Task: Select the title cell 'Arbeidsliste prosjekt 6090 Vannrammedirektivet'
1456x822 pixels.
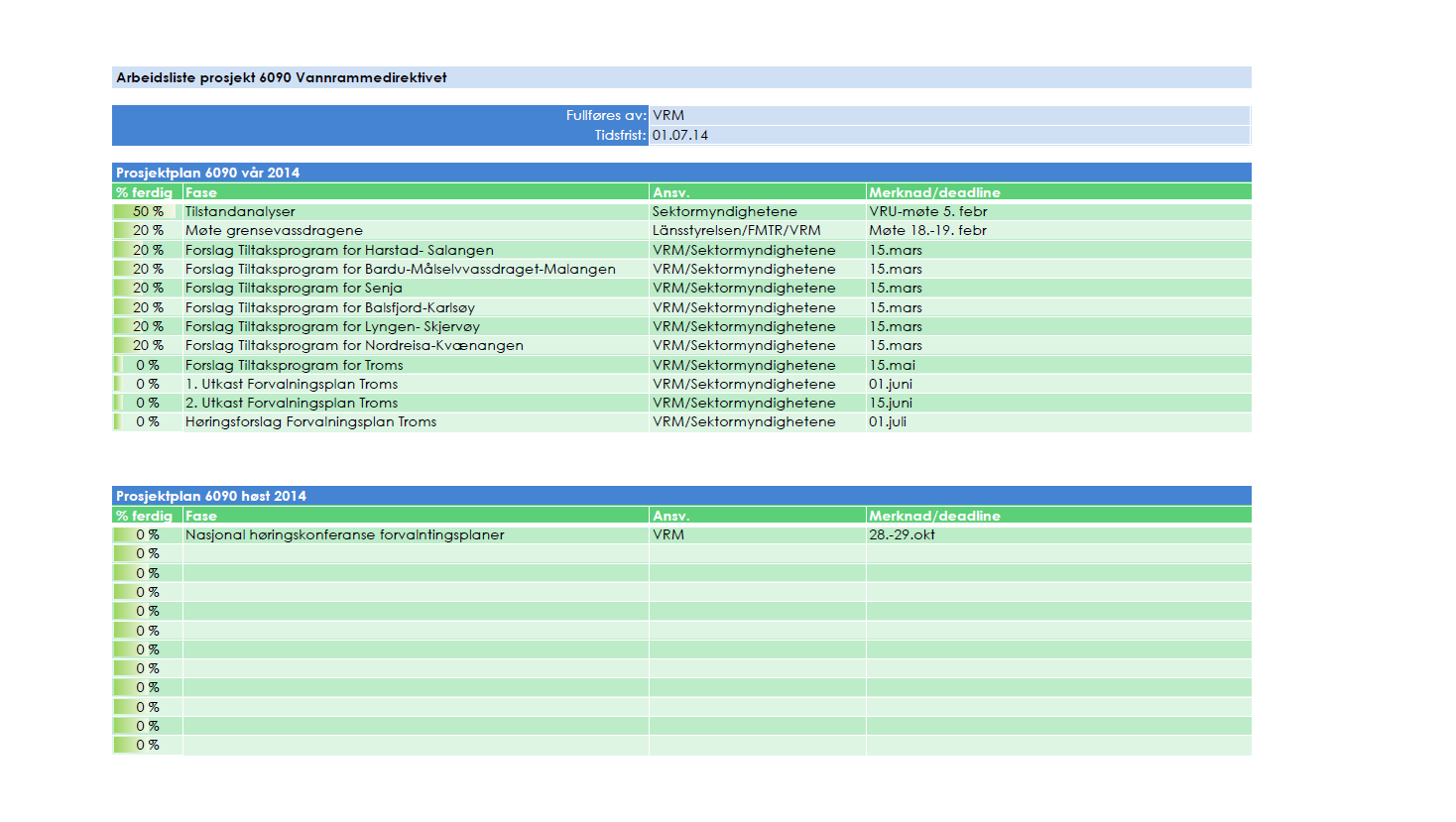Action: pos(681,77)
